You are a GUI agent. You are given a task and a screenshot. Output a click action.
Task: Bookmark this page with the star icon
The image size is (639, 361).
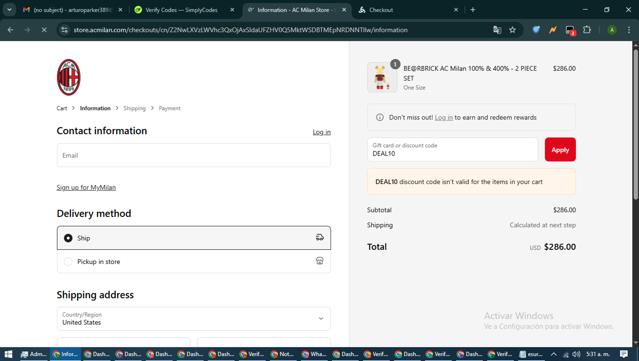pyautogui.click(x=512, y=30)
